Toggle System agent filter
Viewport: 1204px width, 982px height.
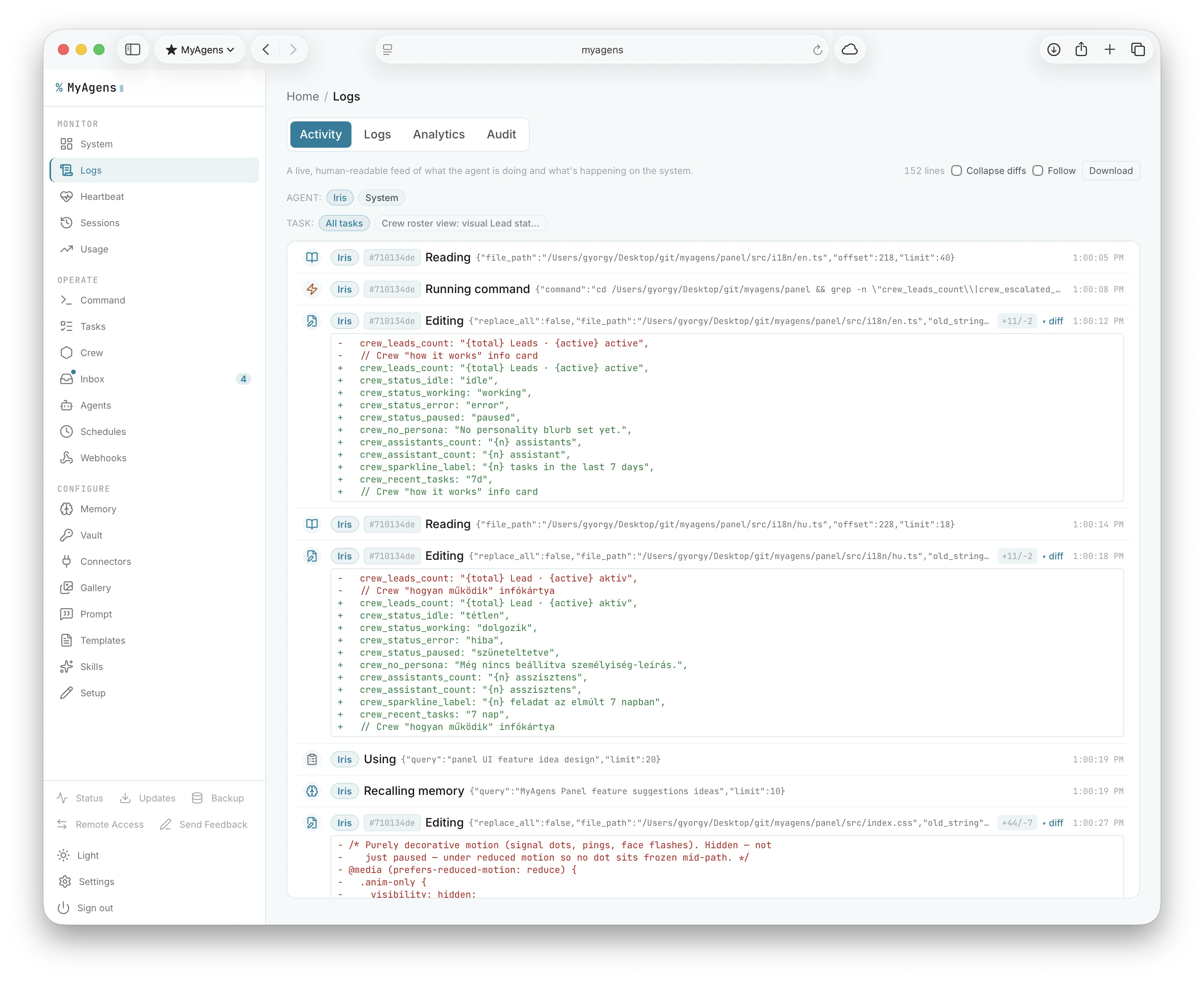(x=382, y=198)
